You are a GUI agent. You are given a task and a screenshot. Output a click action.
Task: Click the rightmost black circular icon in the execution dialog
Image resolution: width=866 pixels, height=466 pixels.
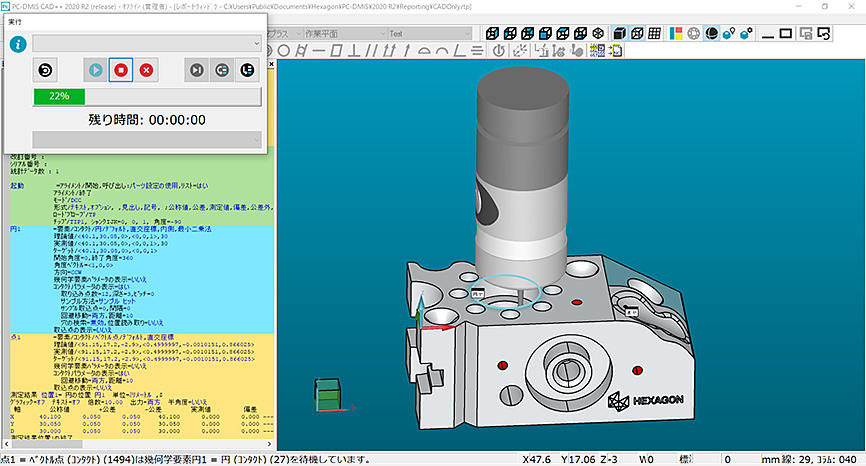(x=247, y=70)
